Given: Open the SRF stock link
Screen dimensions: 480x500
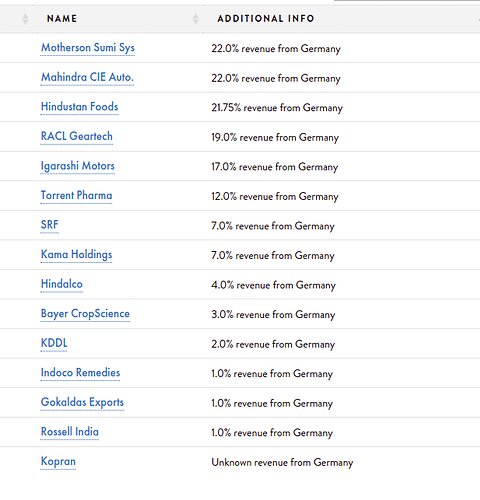Looking at the screenshot, I should pyautogui.click(x=49, y=225).
